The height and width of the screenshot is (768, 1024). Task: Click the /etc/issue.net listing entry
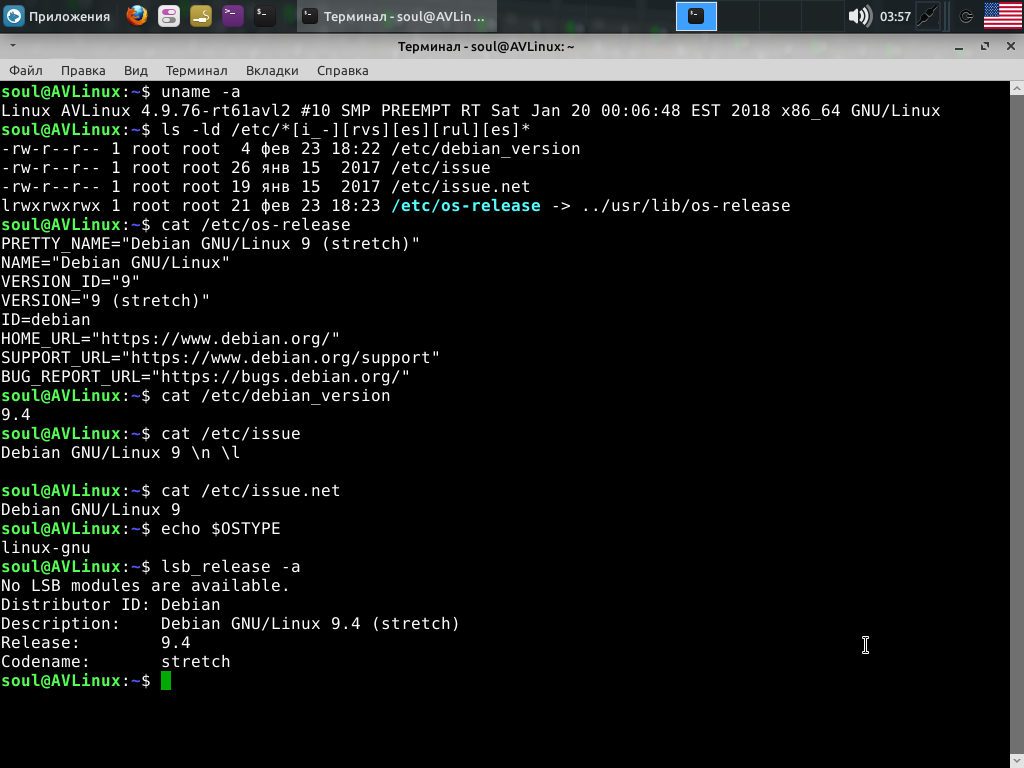tap(461, 187)
